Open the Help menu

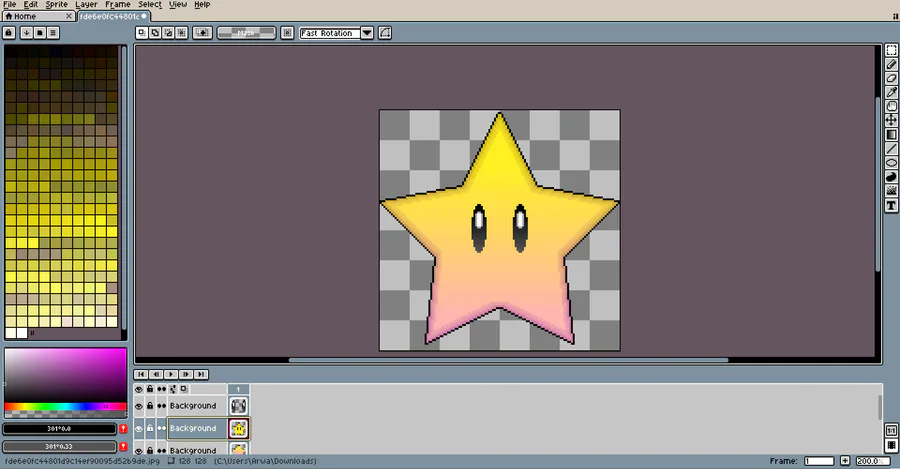click(202, 5)
